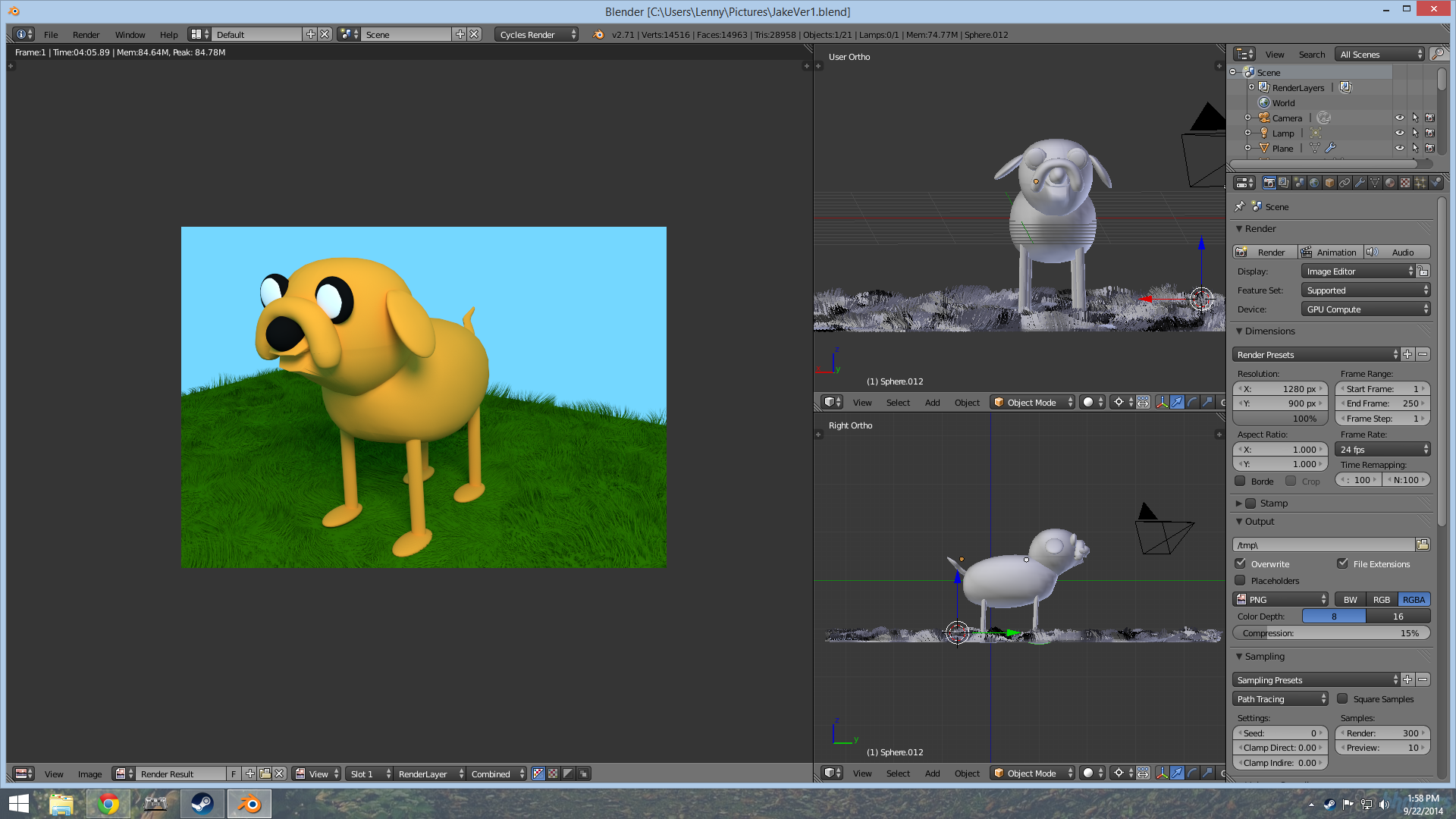Enable the Placeholders checkbox

click(x=1240, y=580)
